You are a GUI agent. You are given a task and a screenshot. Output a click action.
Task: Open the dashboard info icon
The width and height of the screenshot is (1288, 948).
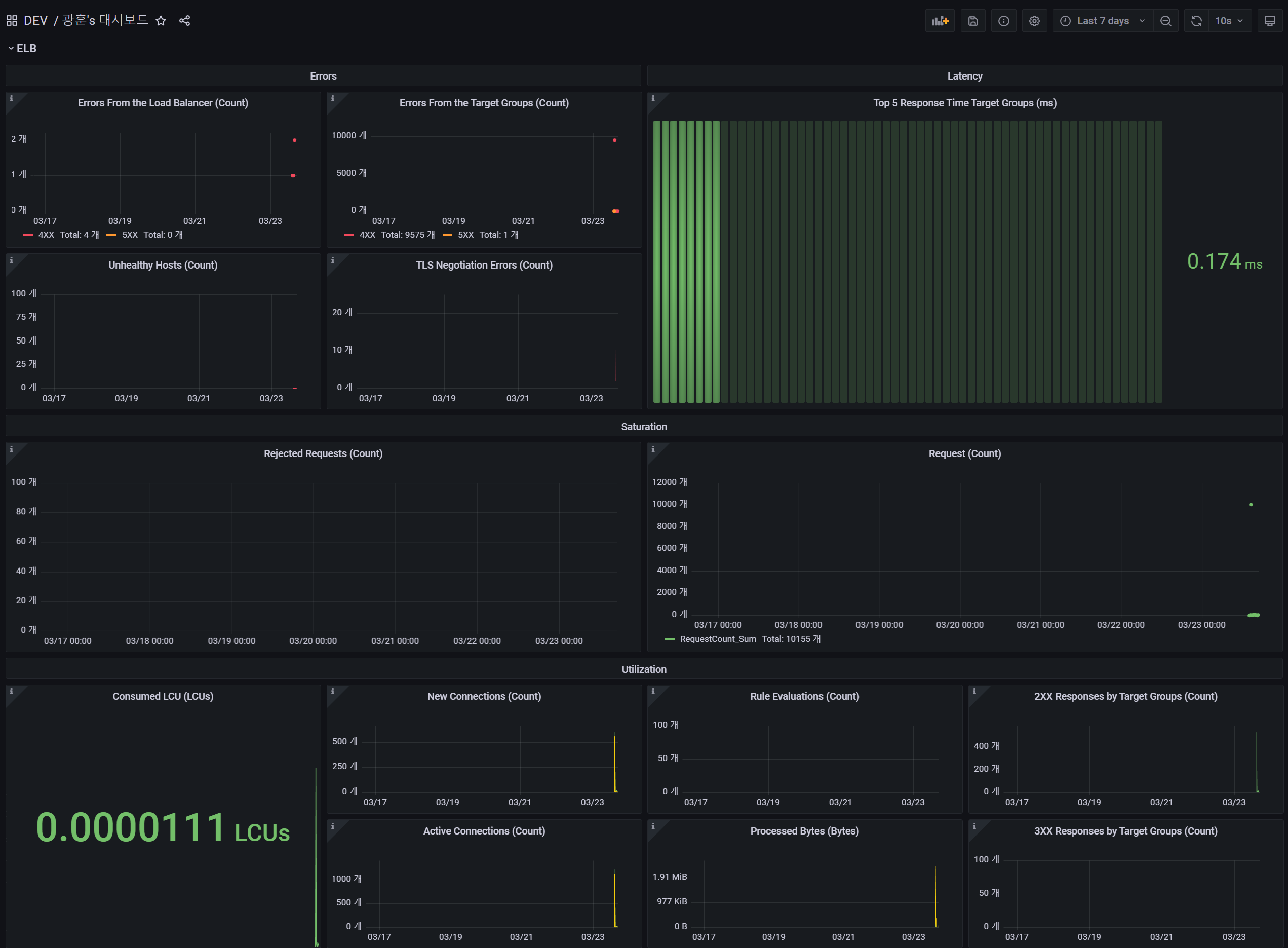1003,20
